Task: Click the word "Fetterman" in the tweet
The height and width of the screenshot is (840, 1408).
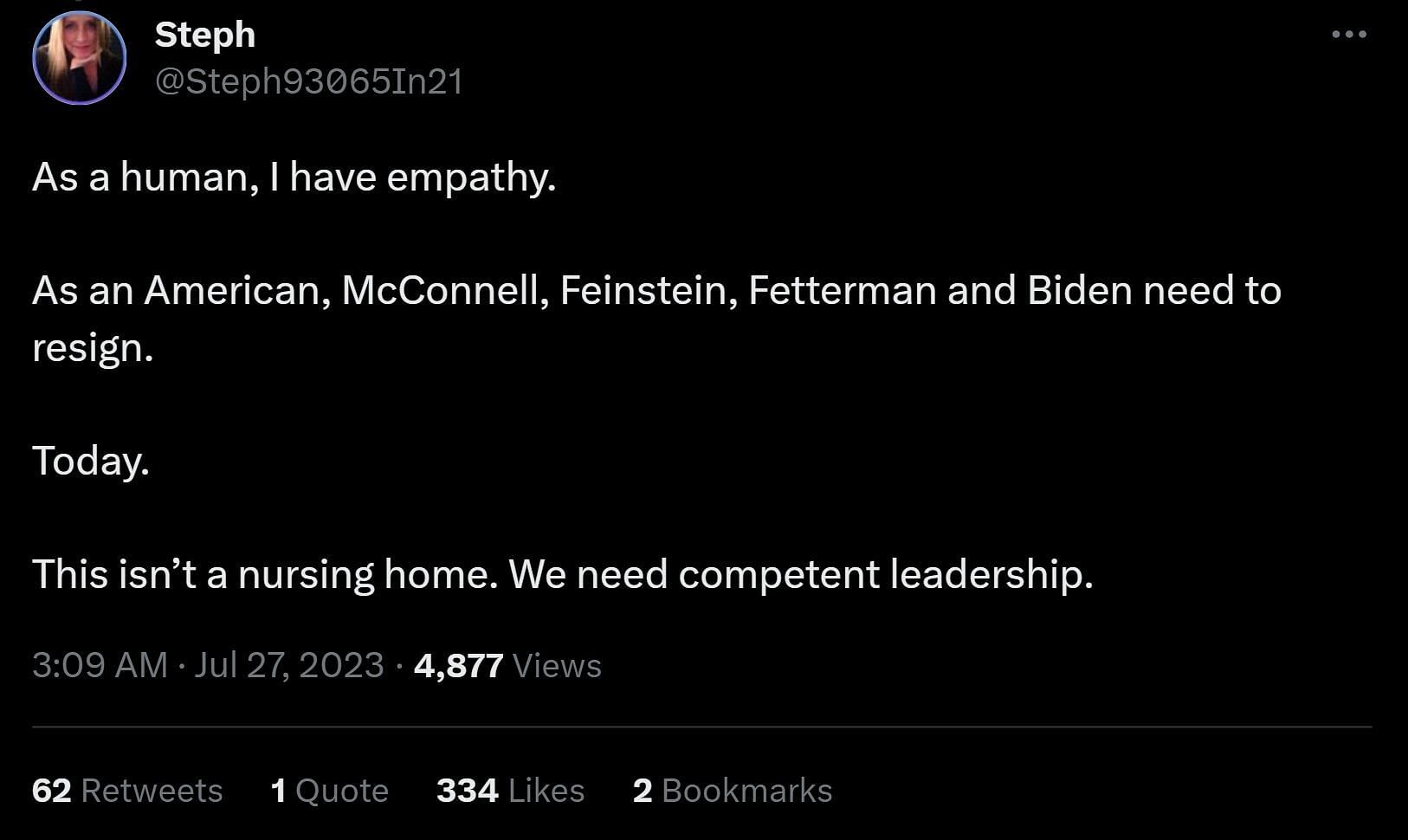Action: coord(842,291)
